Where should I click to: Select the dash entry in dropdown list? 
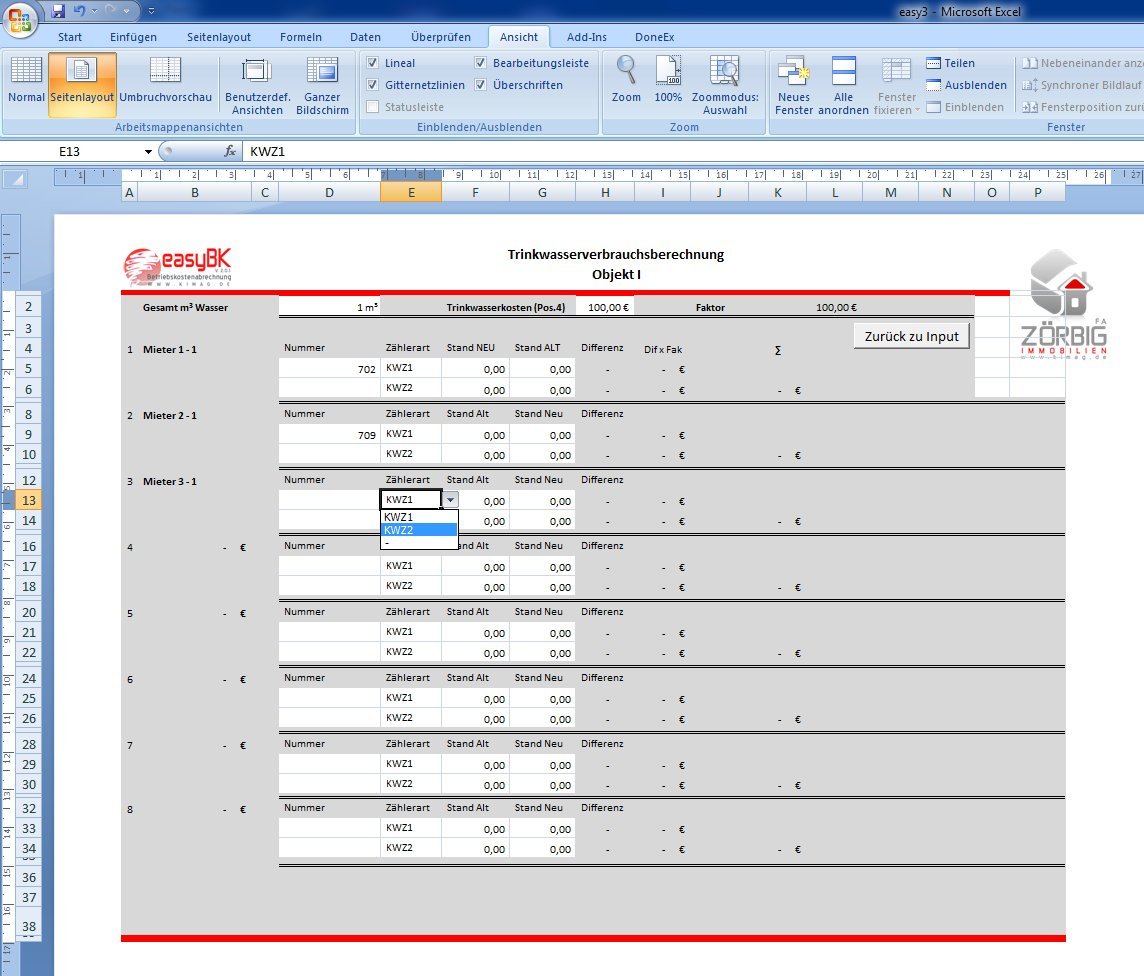(x=419, y=542)
